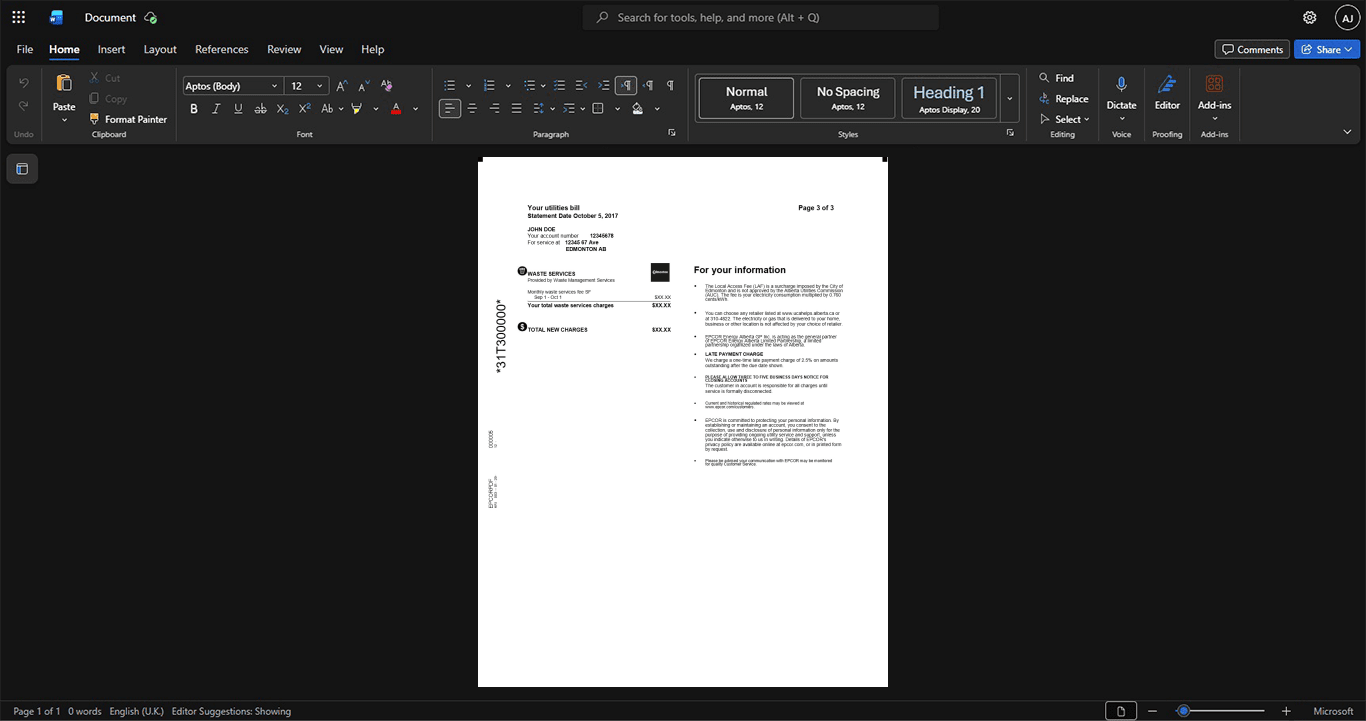Open the font size dropdown
Image resolution: width=1366 pixels, height=721 pixels.
tap(320, 86)
